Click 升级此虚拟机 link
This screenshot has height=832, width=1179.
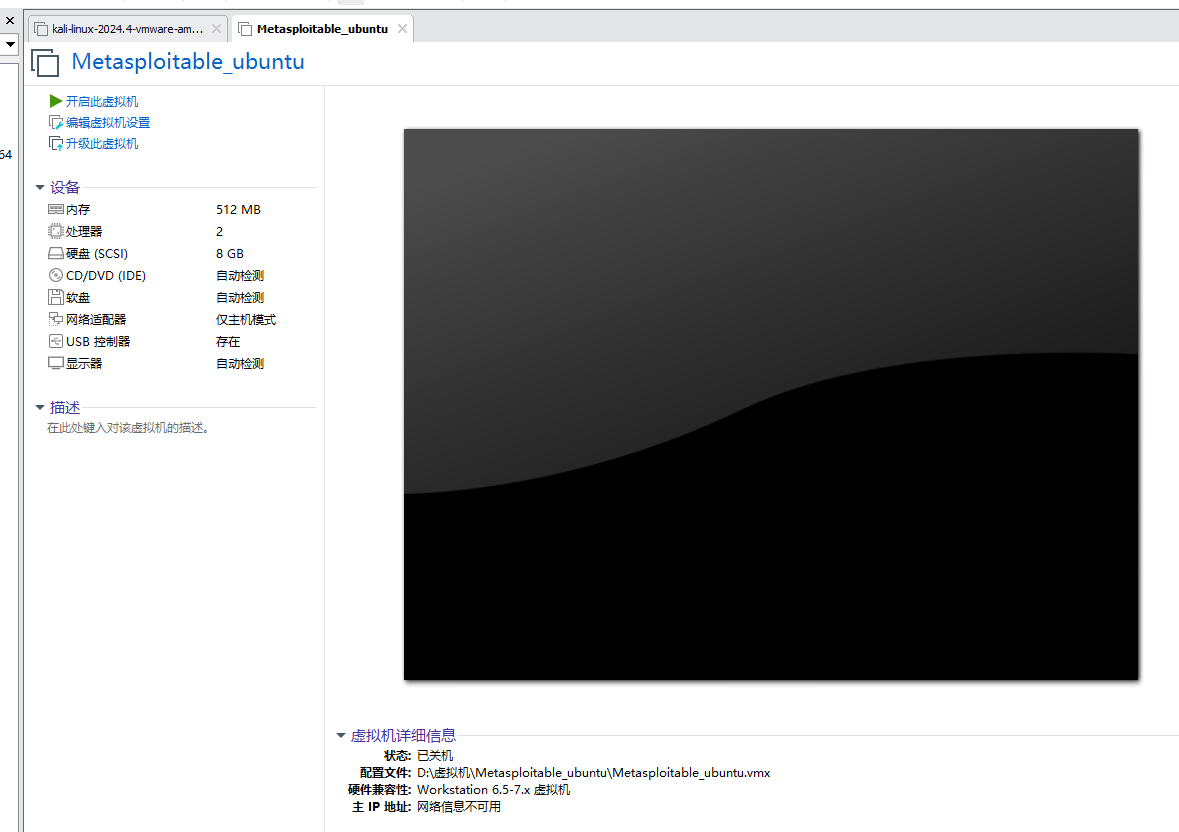(x=102, y=144)
